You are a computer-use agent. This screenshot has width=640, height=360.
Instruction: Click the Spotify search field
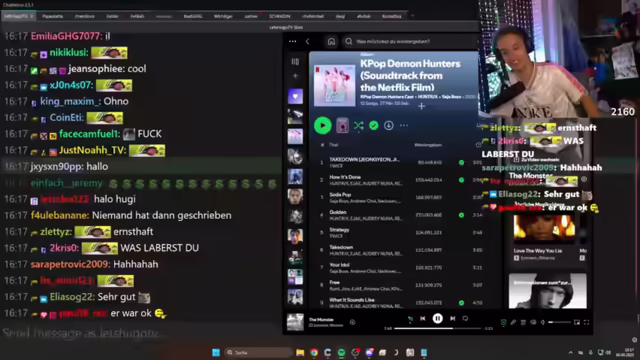[x=411, y=42]
